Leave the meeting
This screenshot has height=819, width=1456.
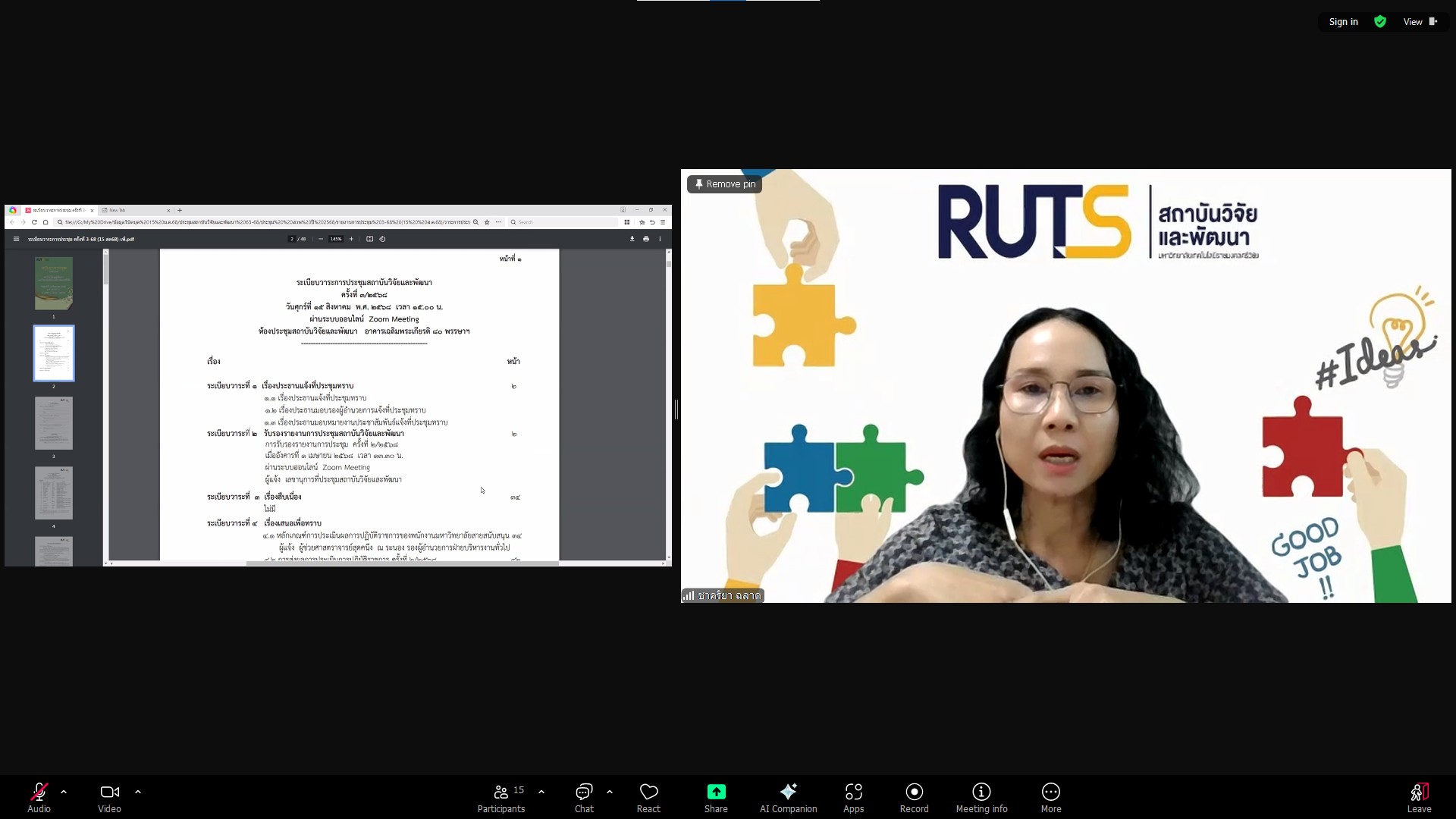tap(1419, 797)
